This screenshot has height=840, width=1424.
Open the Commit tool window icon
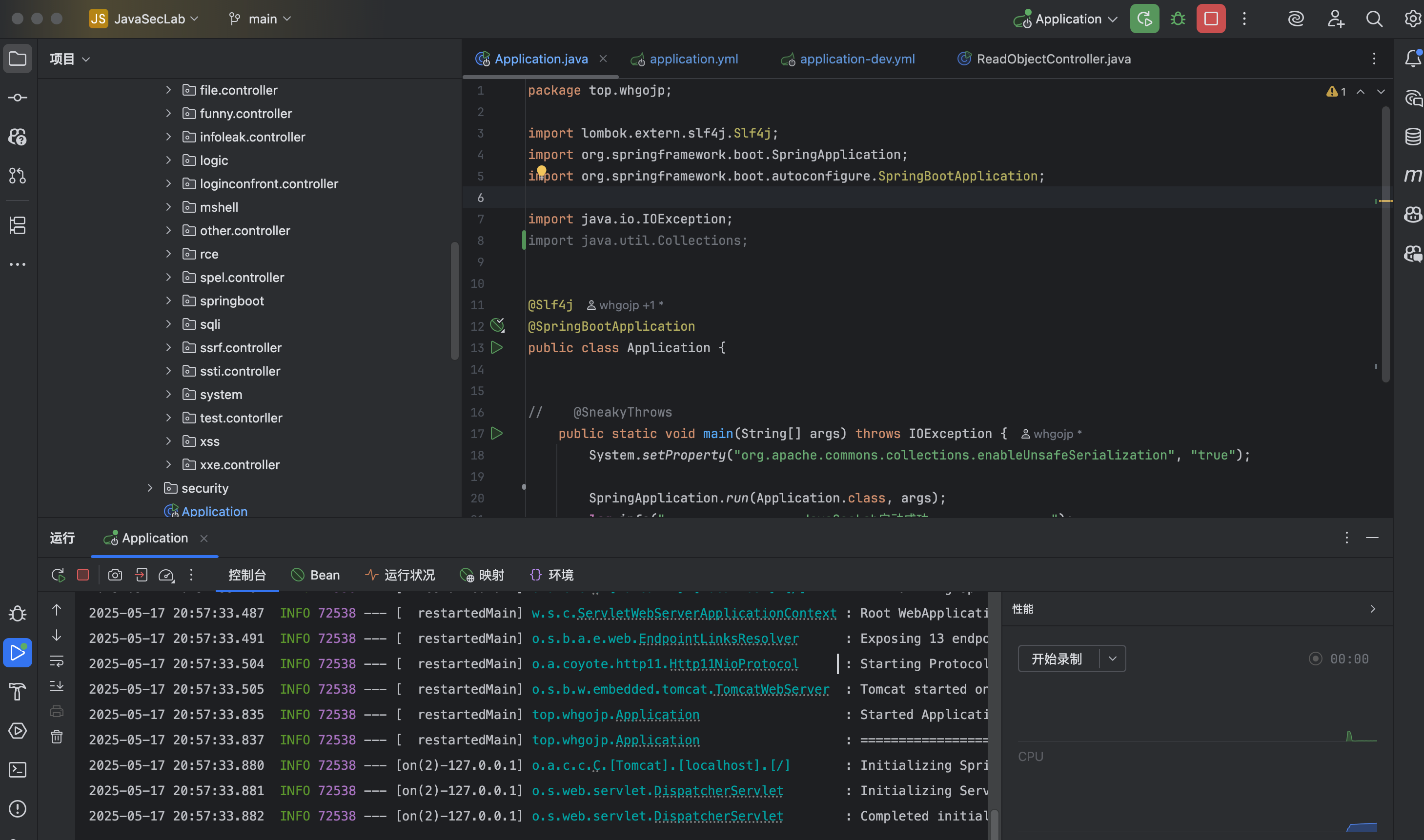coord(18,98)
